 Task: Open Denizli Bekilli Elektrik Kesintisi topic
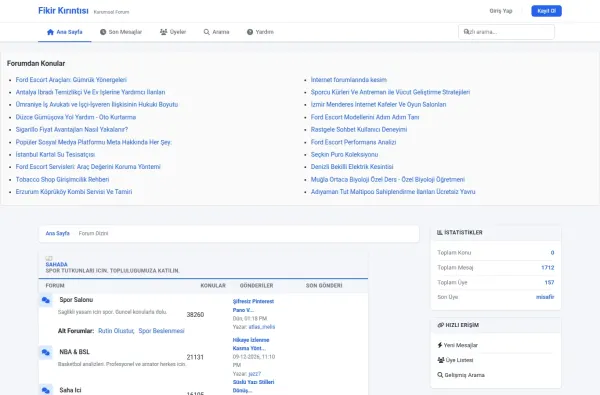[352, 167]
